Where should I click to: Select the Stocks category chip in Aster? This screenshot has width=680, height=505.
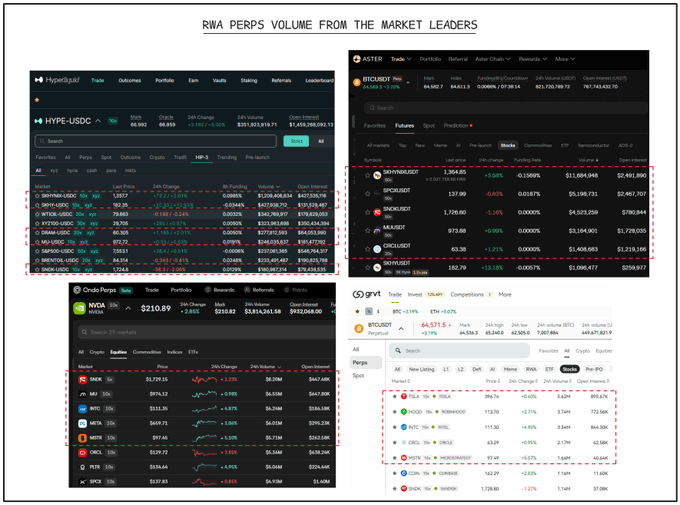point(508,145)
